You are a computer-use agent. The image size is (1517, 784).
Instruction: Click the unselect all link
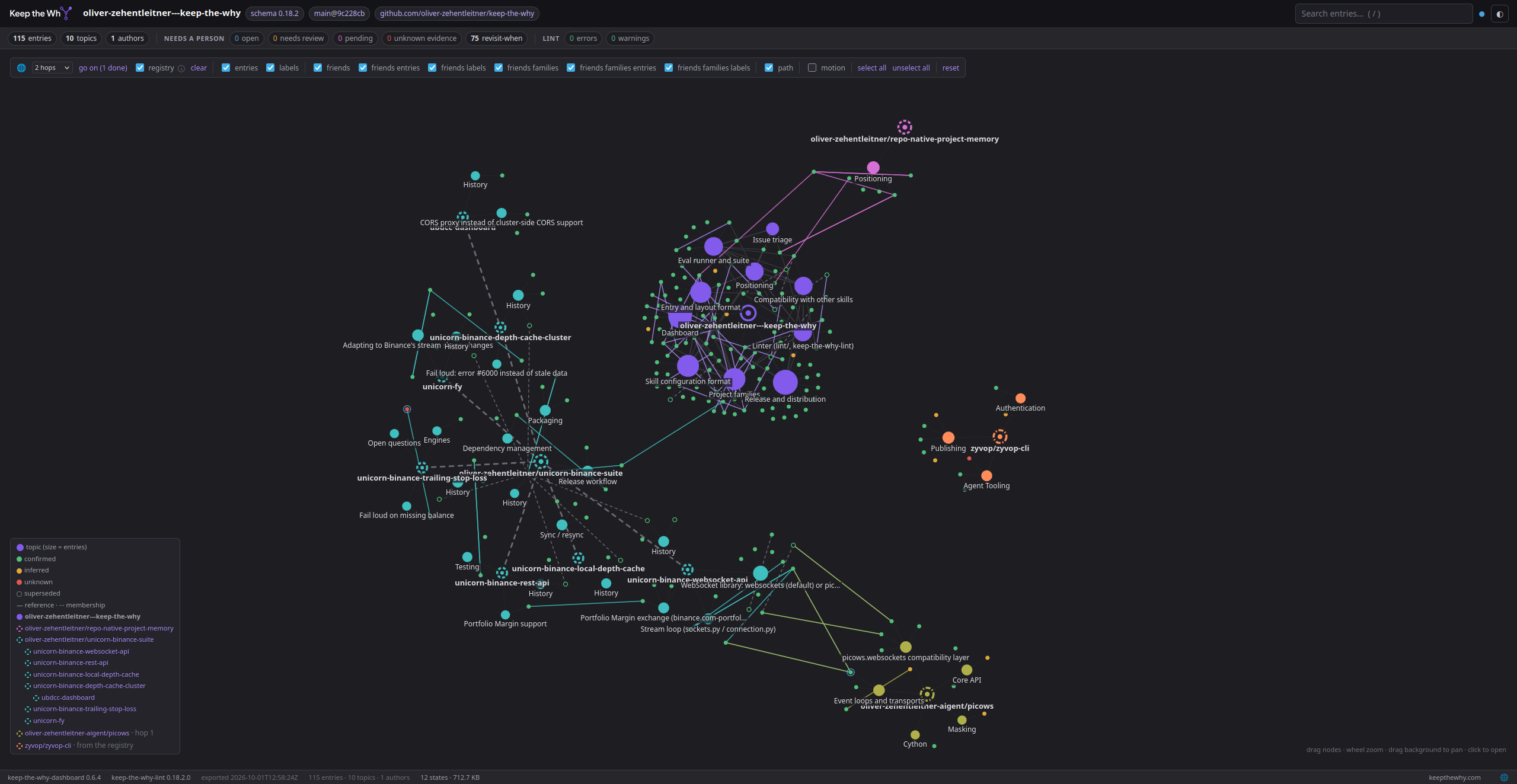pos(911,68)
